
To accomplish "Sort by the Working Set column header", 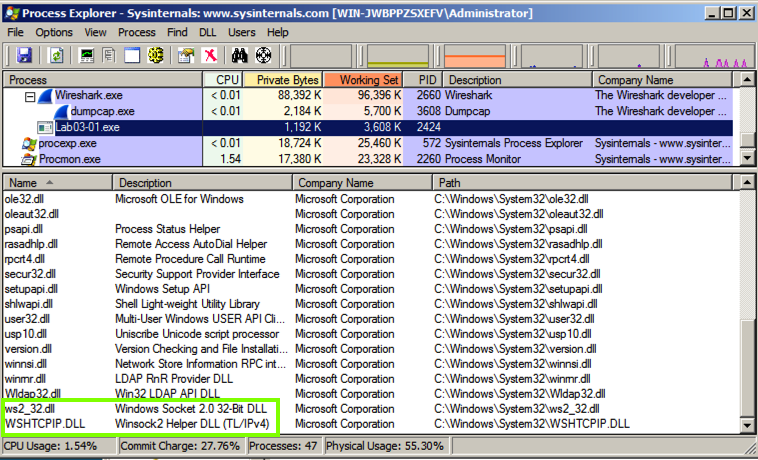I will [x=369, y=80].
